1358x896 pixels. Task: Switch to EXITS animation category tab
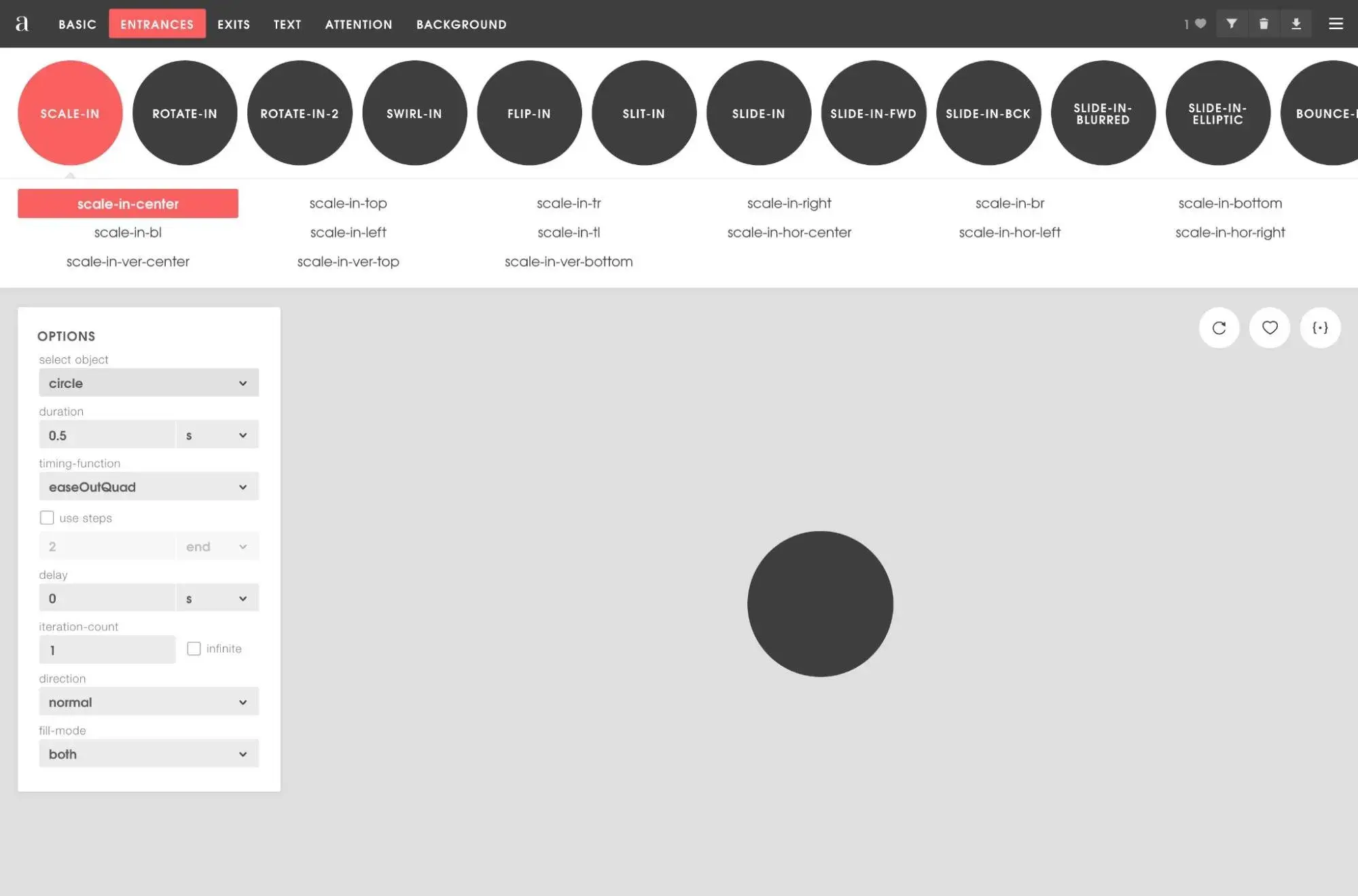pyautogui.click(x=234, y=24)
